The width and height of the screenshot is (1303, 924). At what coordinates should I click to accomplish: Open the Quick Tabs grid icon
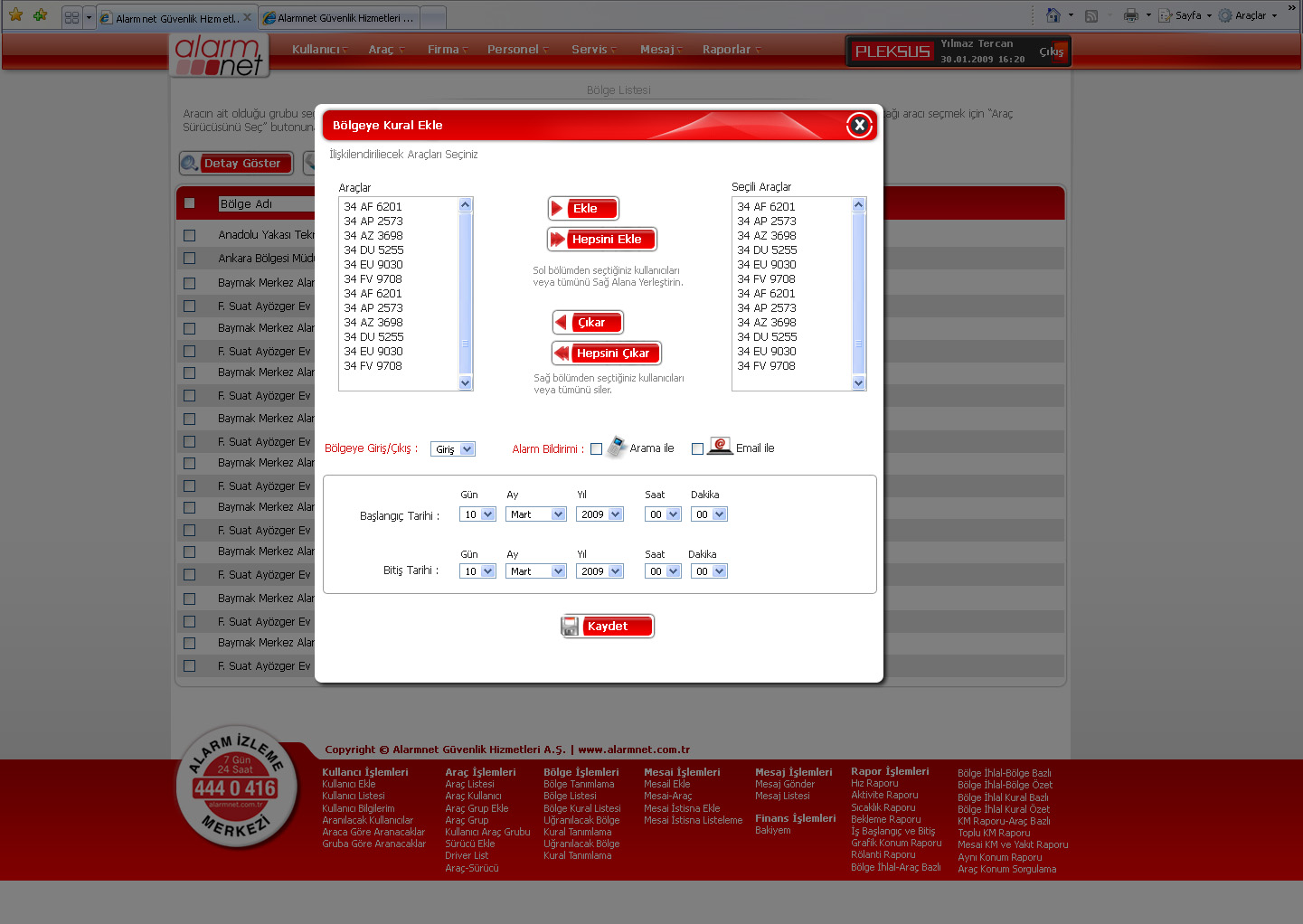coord(72,16)
